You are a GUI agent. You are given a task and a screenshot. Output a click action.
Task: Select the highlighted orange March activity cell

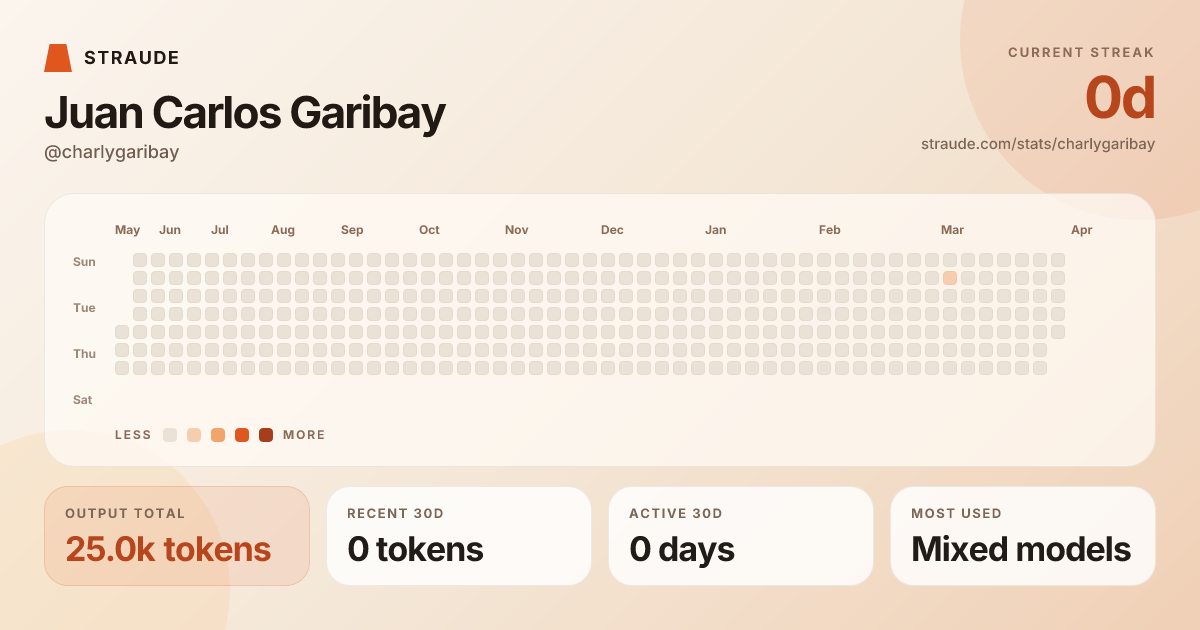[950, 278]
